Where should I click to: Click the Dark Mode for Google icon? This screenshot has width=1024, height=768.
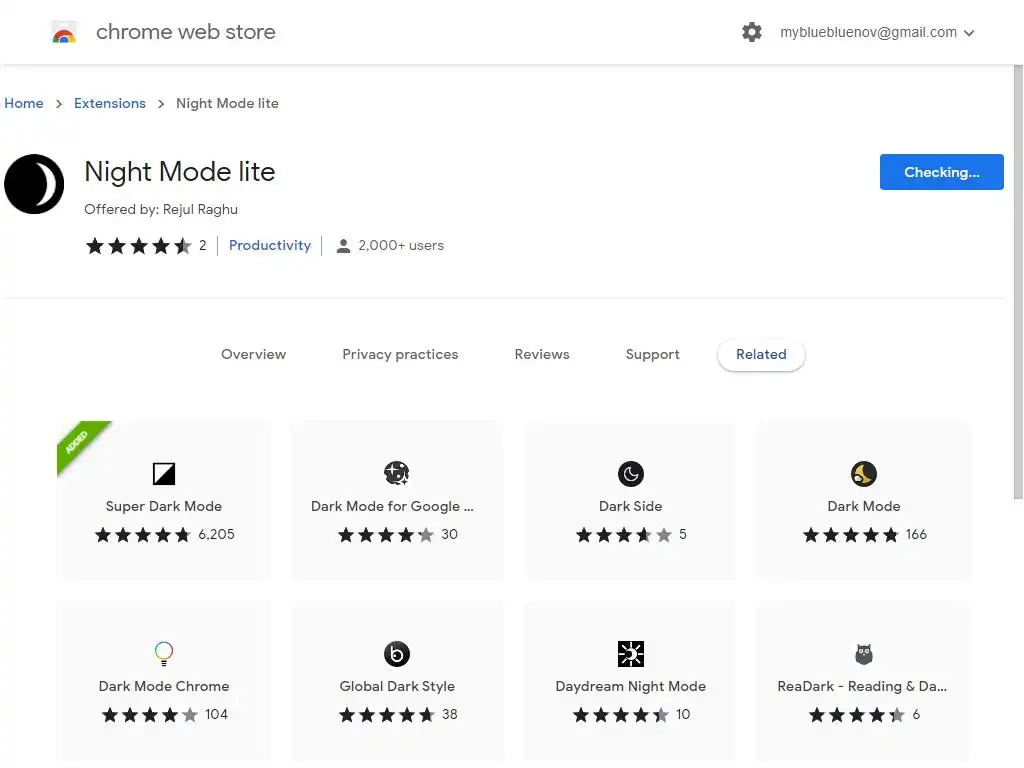coord(396,473)
